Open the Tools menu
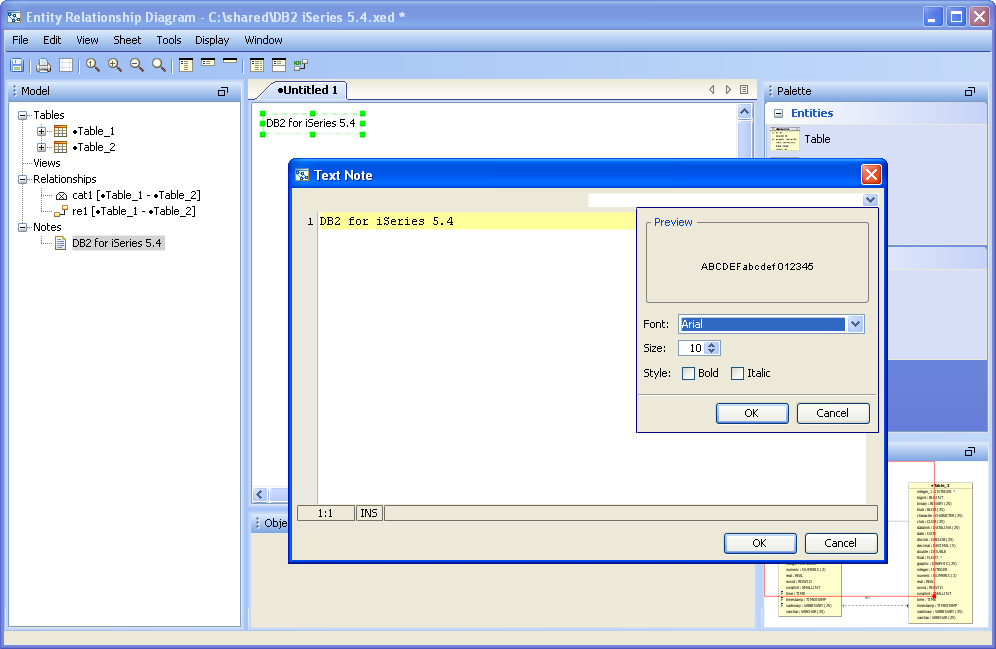This screenshot has height=649, width=996. coord(169,40)
